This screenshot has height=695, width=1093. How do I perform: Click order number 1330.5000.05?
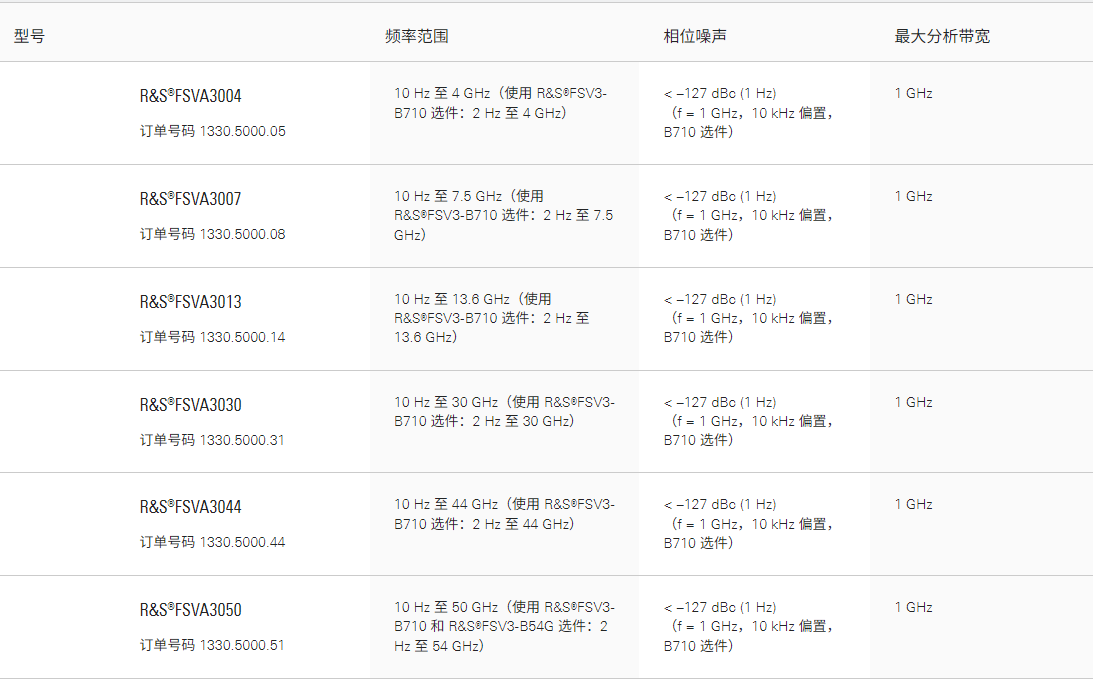[x=212, y=131]
